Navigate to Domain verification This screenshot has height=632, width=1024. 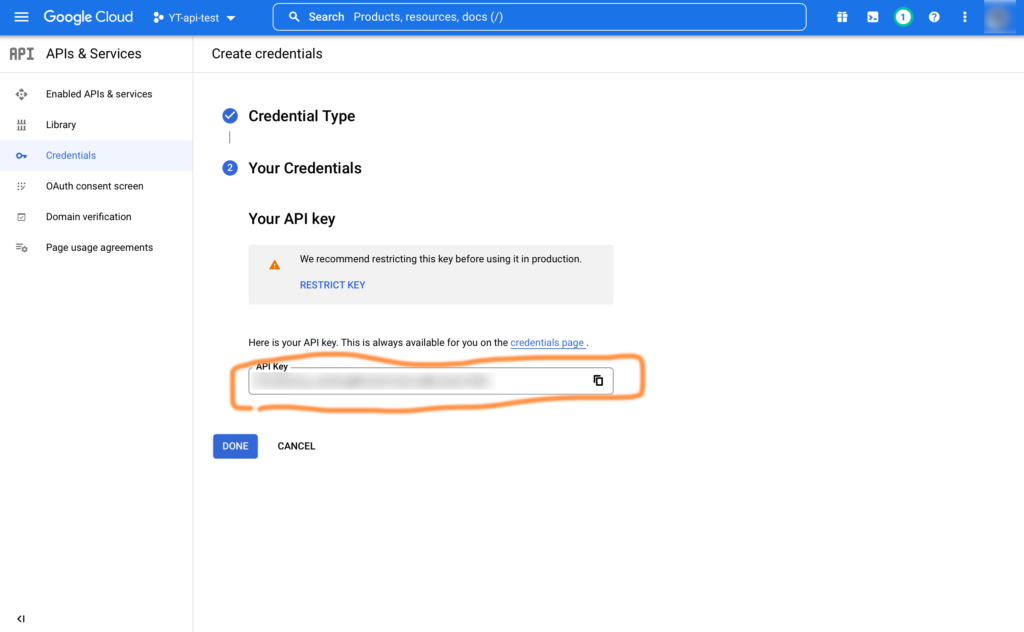(x=88, y=217)
